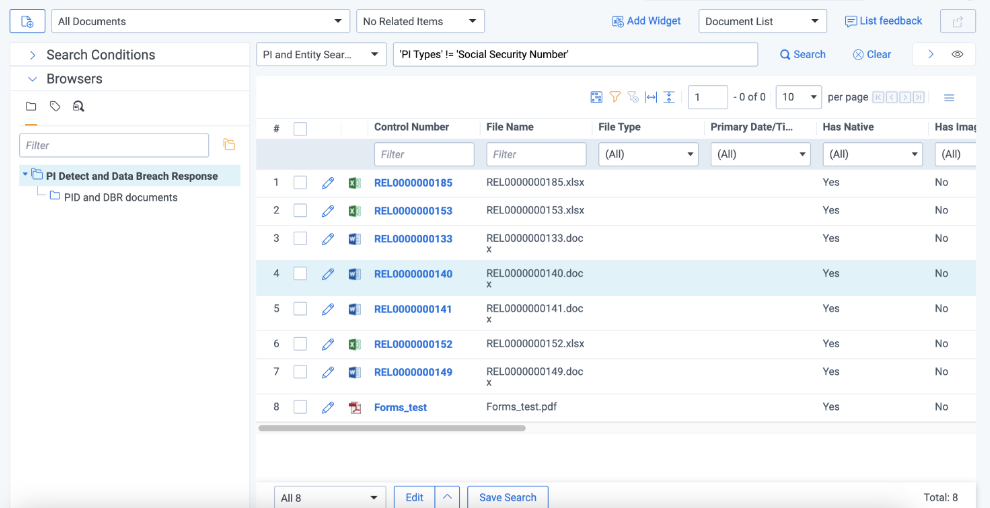Check the select-all header checkbox
Screen dimensions: 990x508
pos(300,129)
